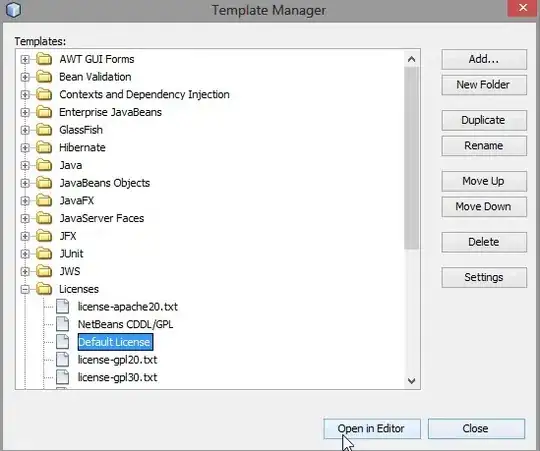Image resolution: width=540 pixels, height=451 pixels.
Task: Click the JUnit folder icon
Action: (x=44, y=253)
